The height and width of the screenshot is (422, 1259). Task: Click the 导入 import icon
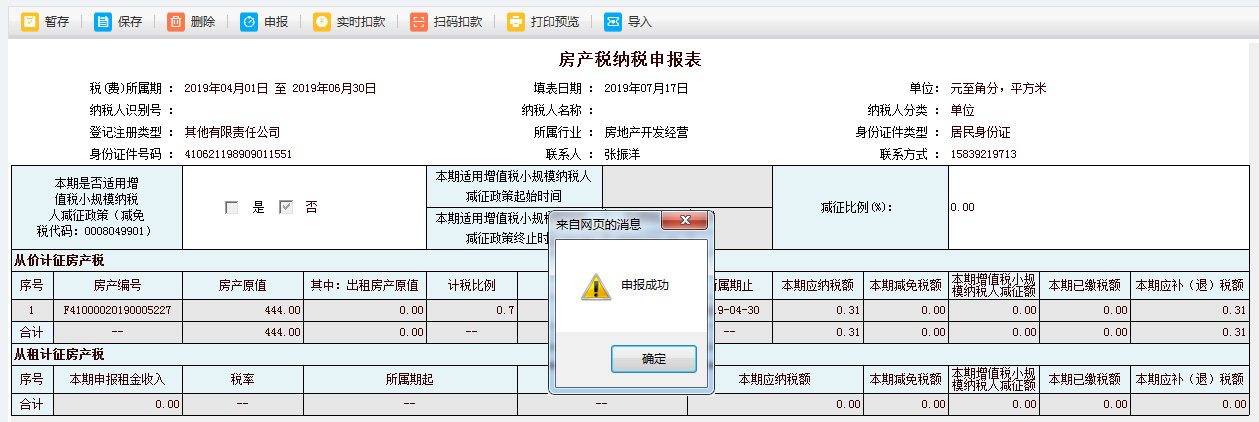pos(613,21)
